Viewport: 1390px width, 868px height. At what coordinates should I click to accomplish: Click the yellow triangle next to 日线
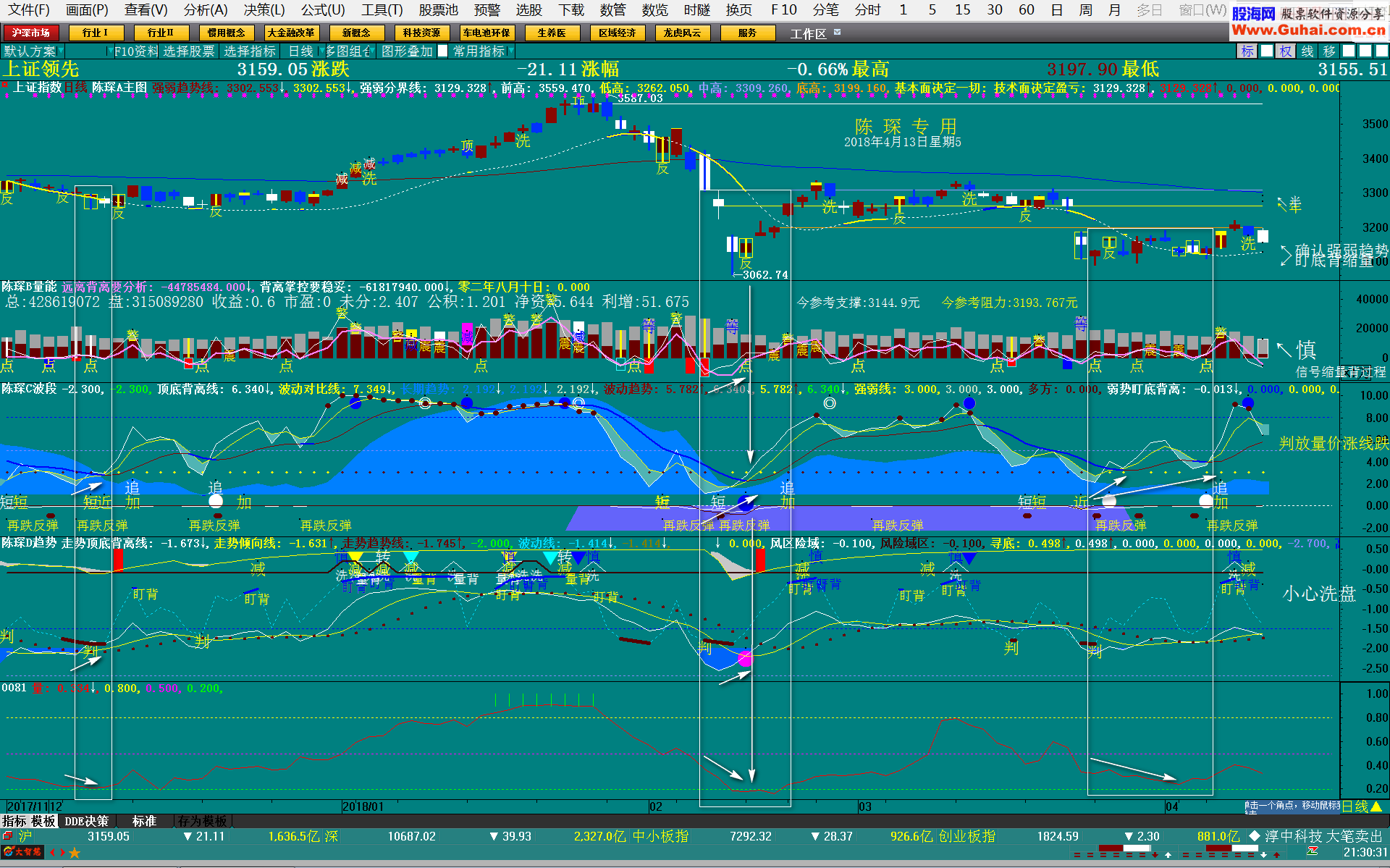[x=1376, y=806]
